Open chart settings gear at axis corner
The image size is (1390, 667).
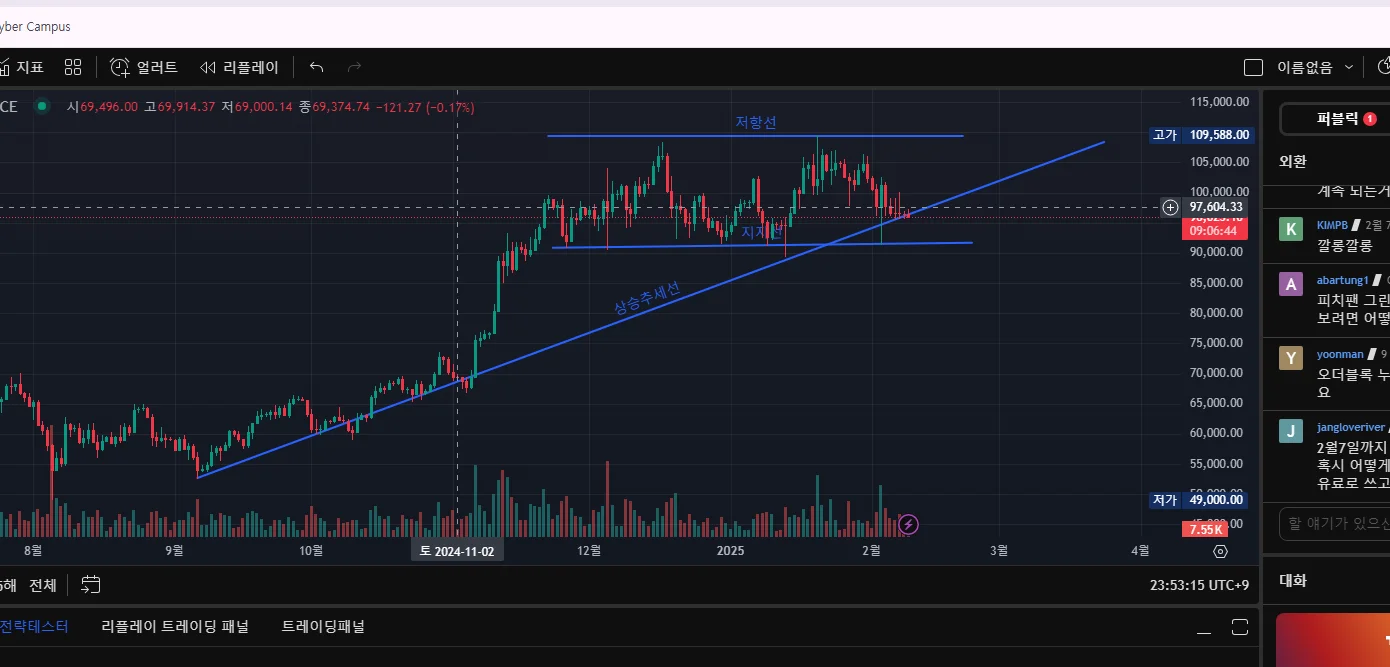pyautogui.click(x=1220, y=551)
